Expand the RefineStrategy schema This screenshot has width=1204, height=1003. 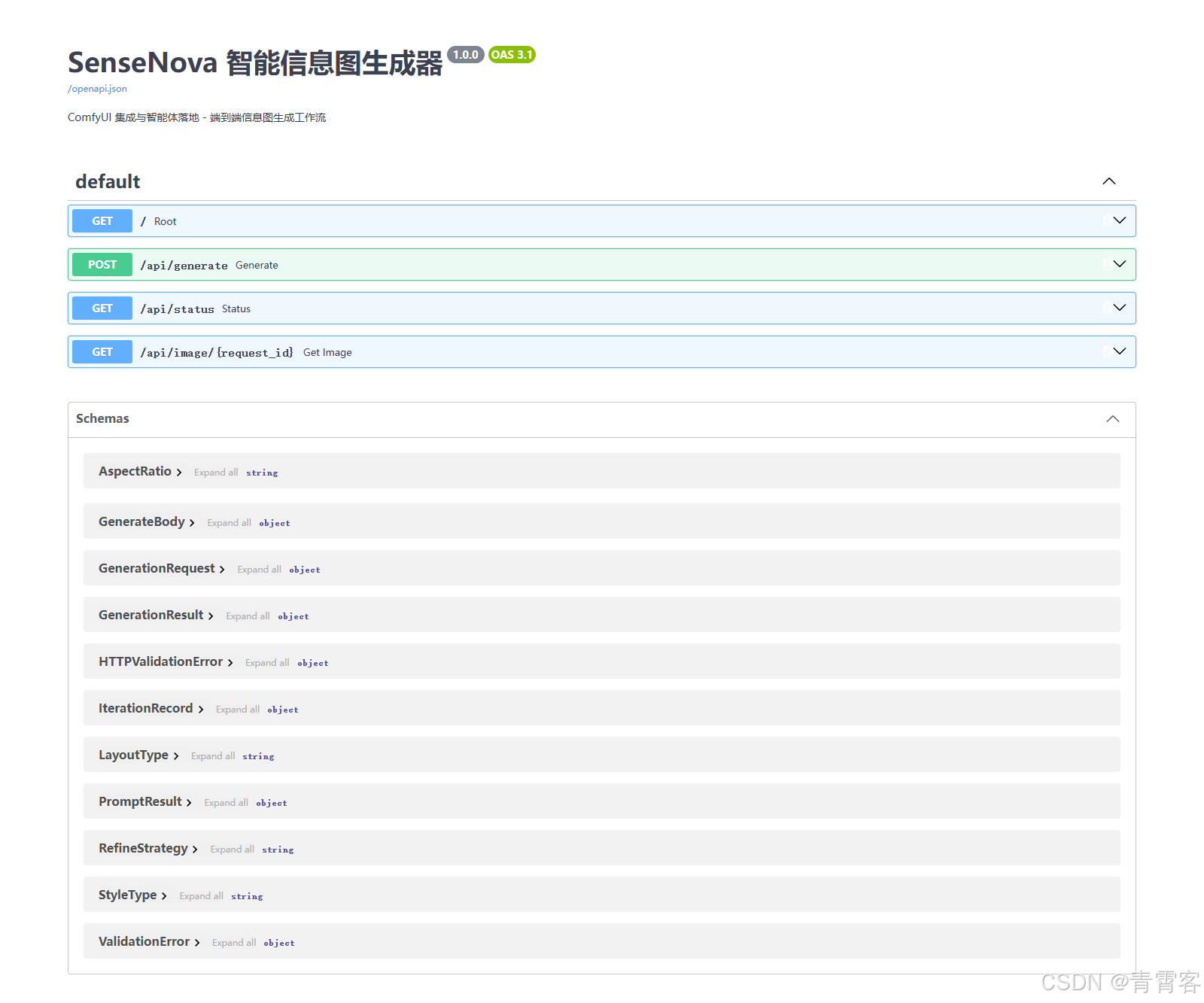(148, 849)
